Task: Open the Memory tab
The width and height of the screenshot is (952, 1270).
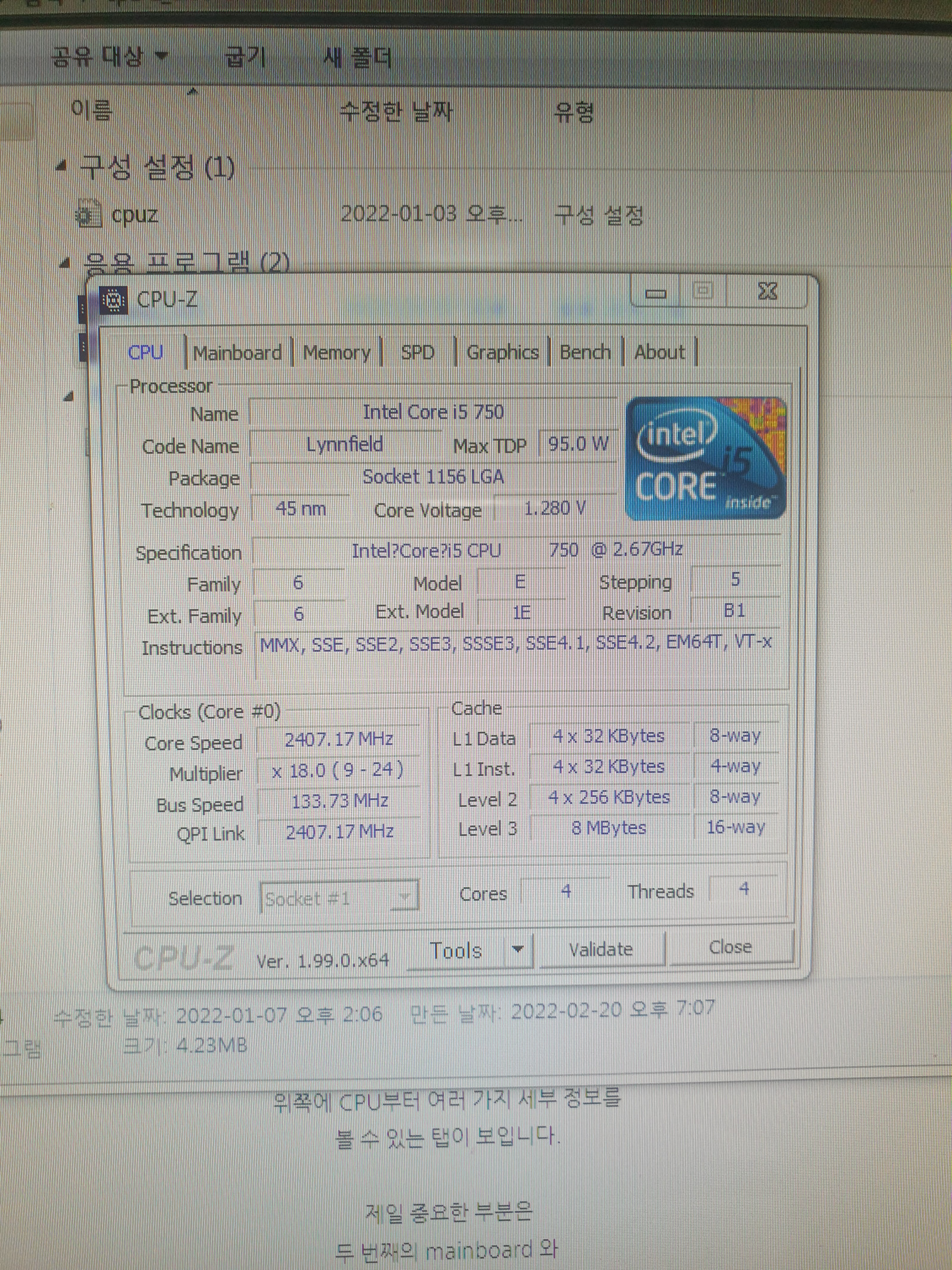Action: coord(337,353)
